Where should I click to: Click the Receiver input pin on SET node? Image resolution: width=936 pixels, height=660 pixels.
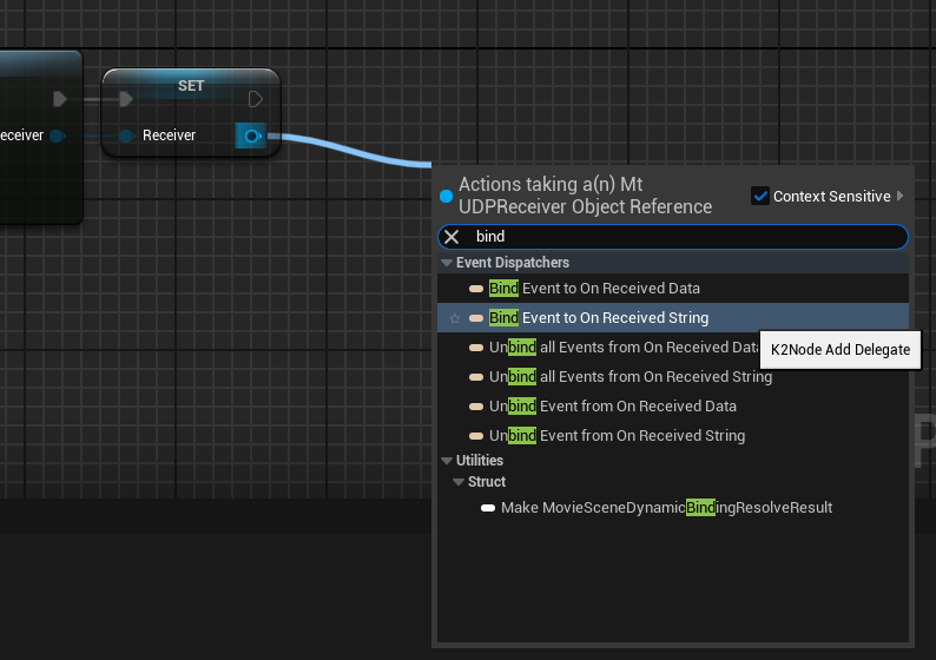(126, 136)
